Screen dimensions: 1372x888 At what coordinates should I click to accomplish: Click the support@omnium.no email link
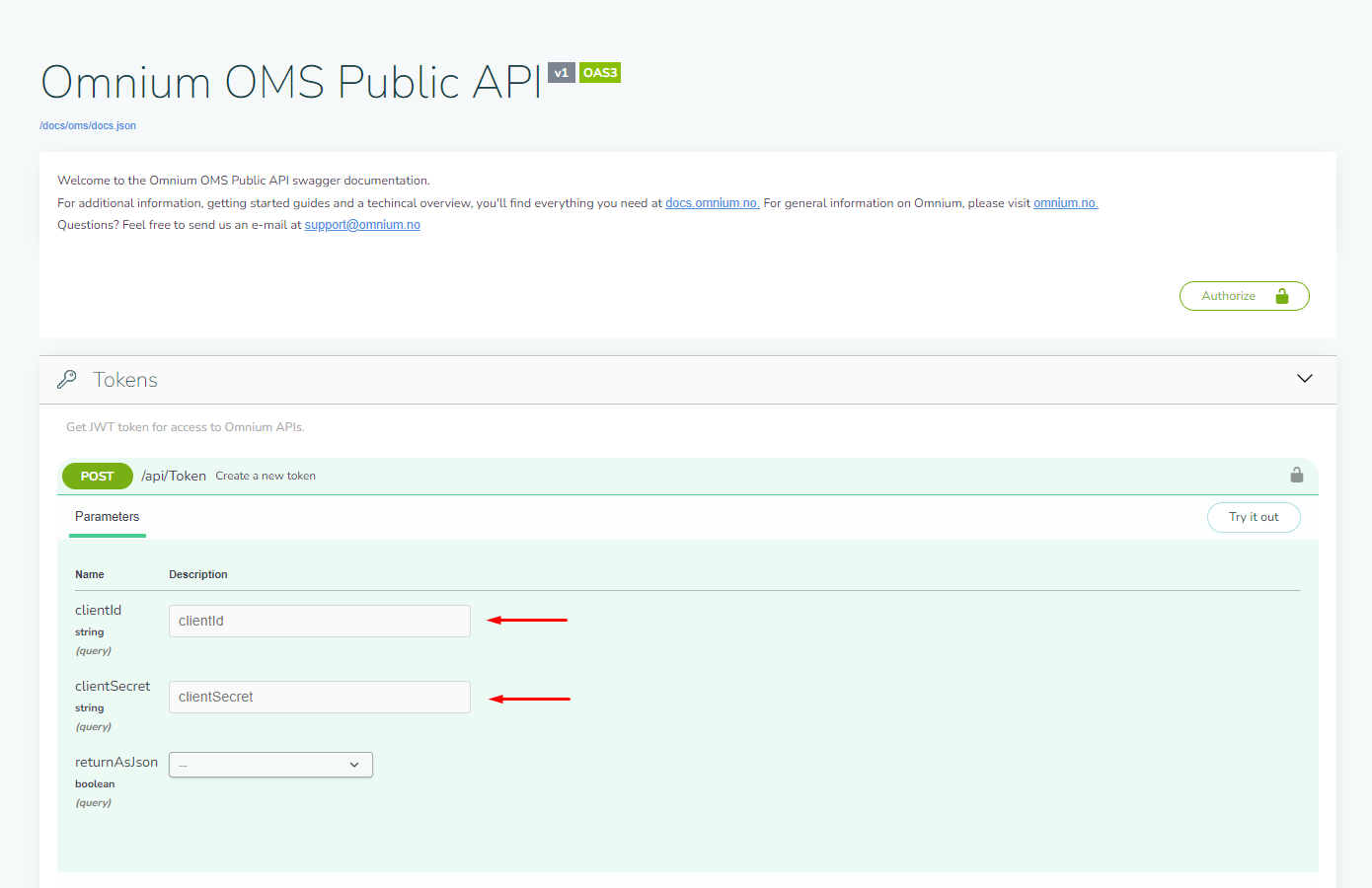coord(362,225)
